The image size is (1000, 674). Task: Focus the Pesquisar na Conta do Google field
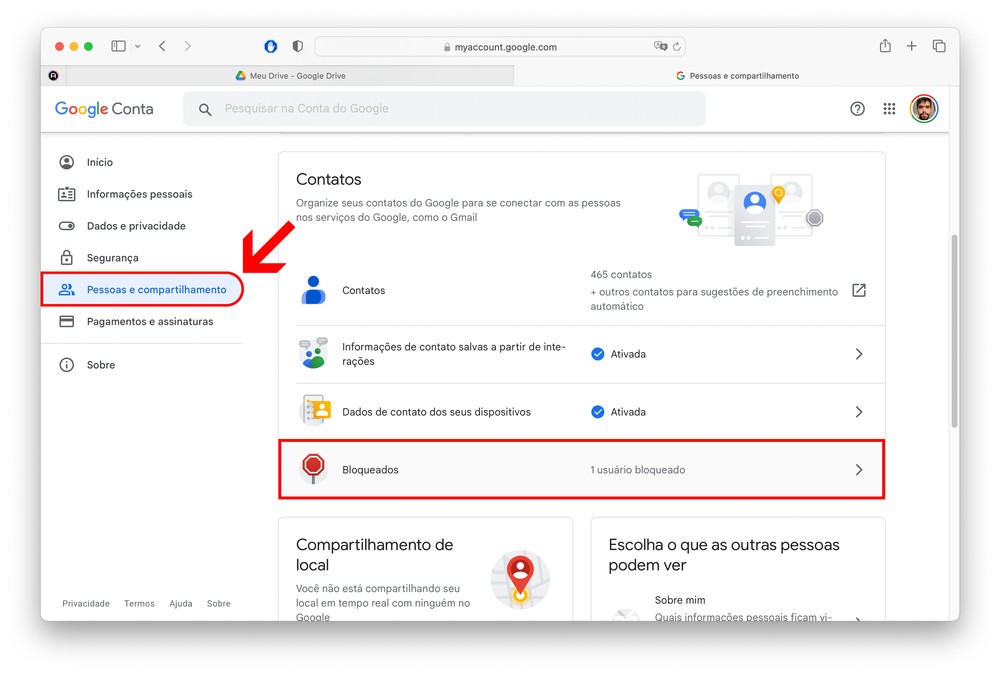pos(445,108)
